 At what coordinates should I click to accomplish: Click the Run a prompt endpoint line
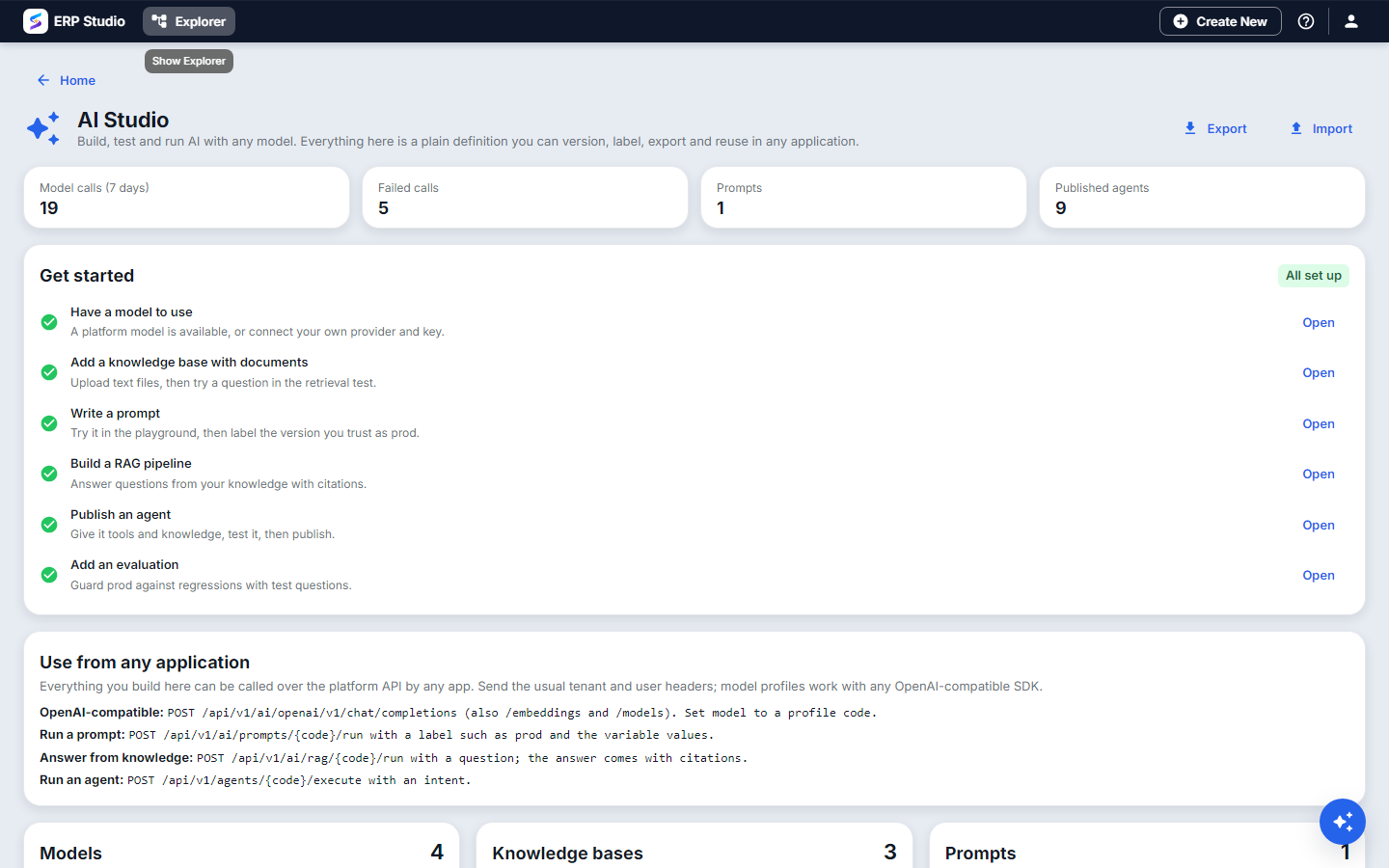pos(377,735)
